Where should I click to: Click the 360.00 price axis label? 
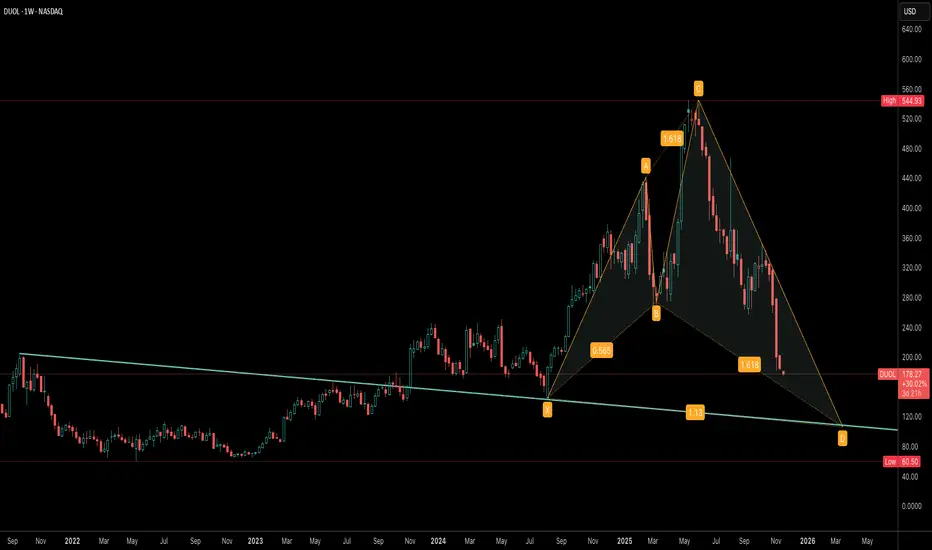(x=911, y=238)
